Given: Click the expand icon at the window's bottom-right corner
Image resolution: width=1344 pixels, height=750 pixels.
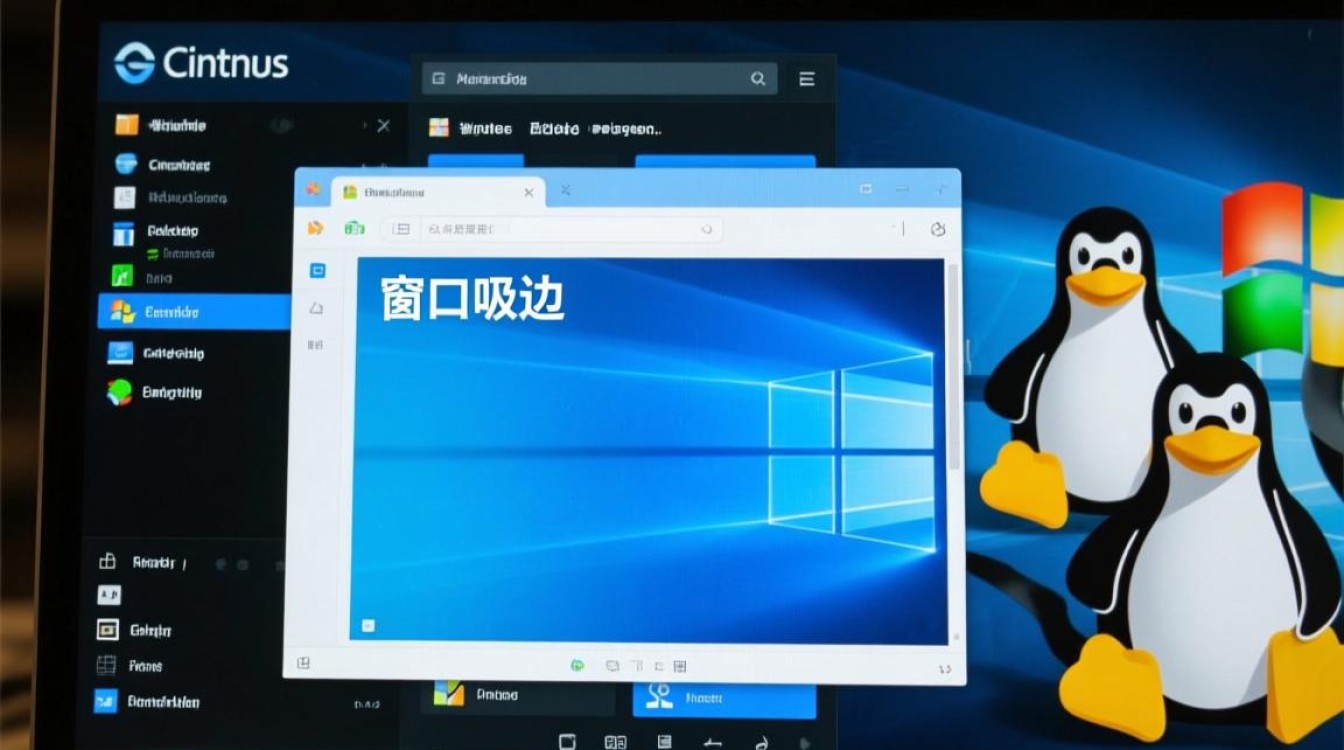Looking at the screenshot, I should tap(942, 667).
